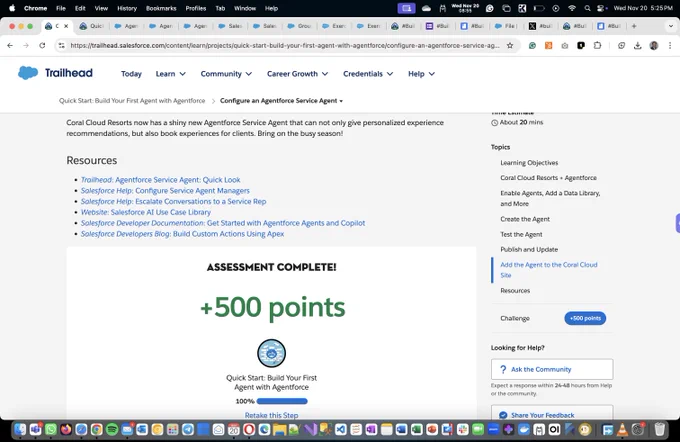Viewport: 680px width, 442px height.
Task: Open WhatsApp from the dock
Action: click(51, 429)
